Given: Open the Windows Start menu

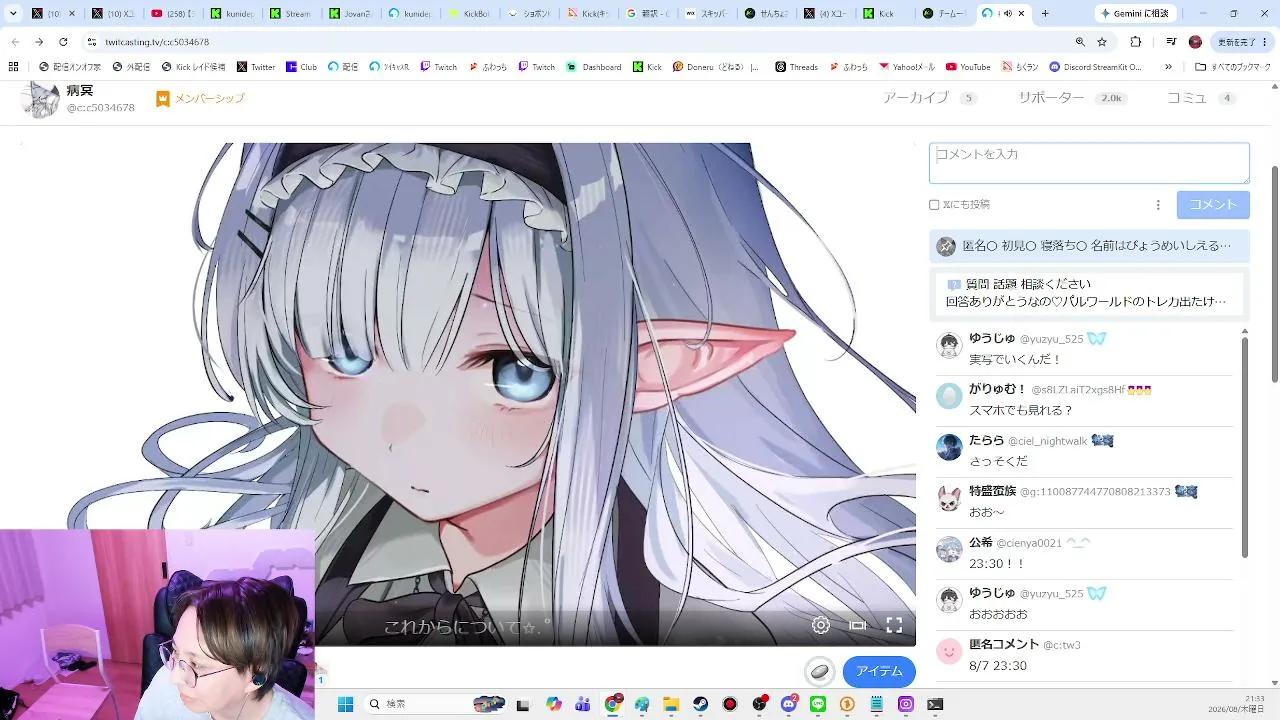Looking at the screenshot, I should tap(345, 704).
